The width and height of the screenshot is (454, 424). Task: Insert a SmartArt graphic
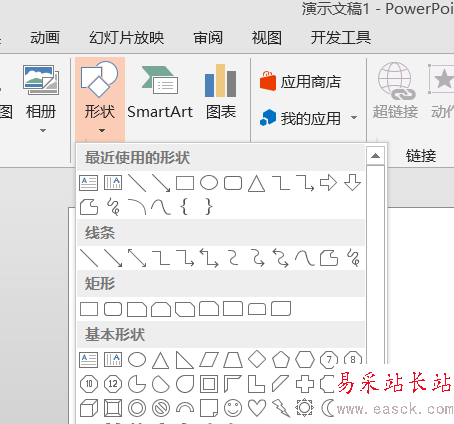click(x=160, y=92)
